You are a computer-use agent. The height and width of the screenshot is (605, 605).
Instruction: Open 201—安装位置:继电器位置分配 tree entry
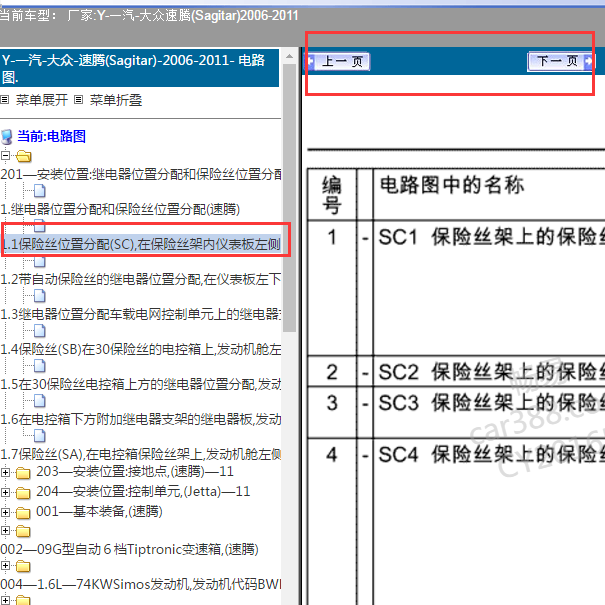click(141, 174)
